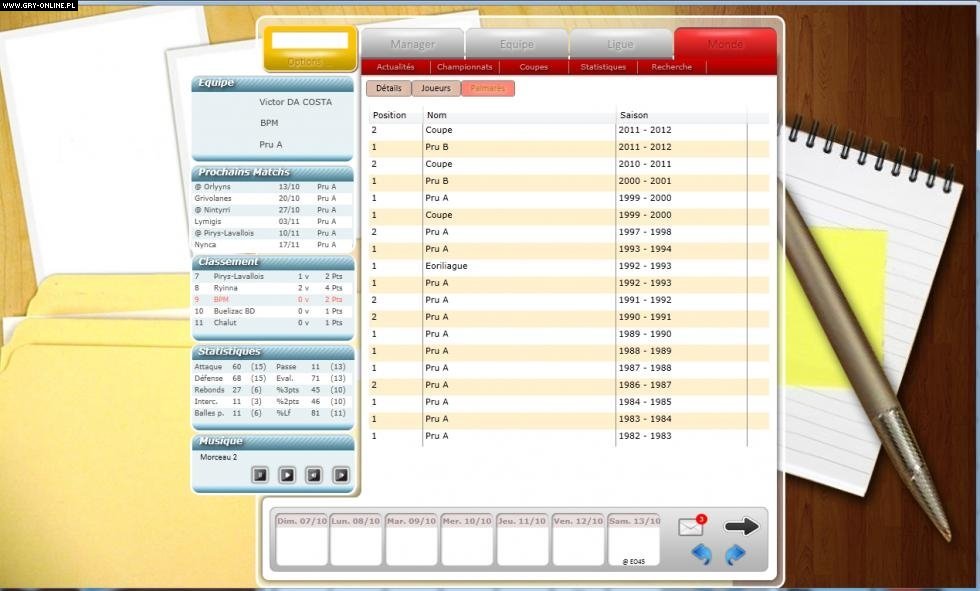980x591 pixels.
Task: Open the Ligue tab
Action: click(620, 44)
